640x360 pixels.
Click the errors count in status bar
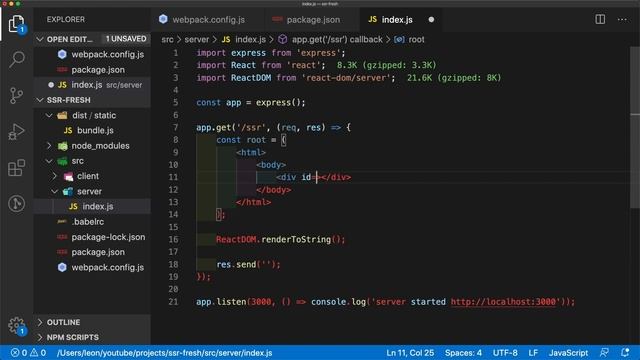pyautogui.click(x=19, y=353)
